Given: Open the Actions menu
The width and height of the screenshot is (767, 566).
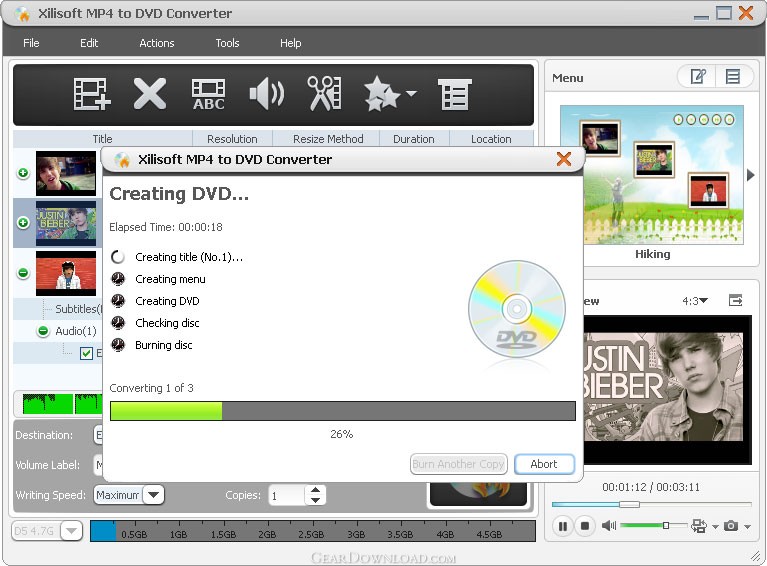Looking at the screenshot, I should point(157,43).
